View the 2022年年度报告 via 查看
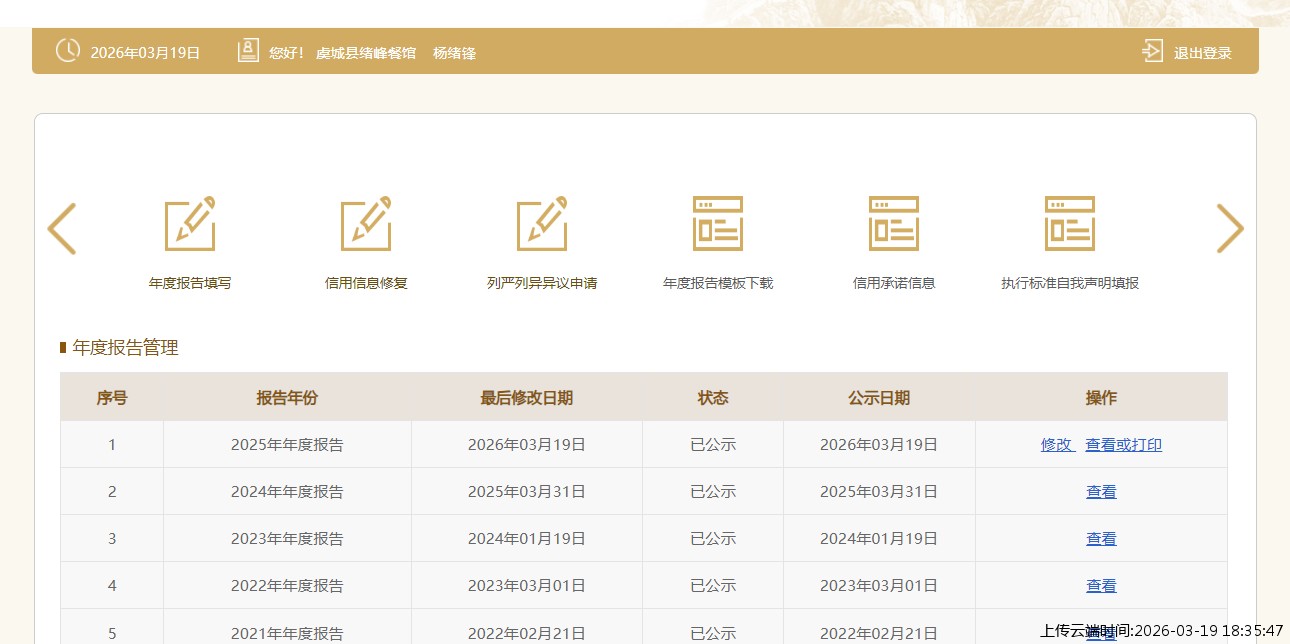Screen dimensions: 1290x644 click(1101, 586)
